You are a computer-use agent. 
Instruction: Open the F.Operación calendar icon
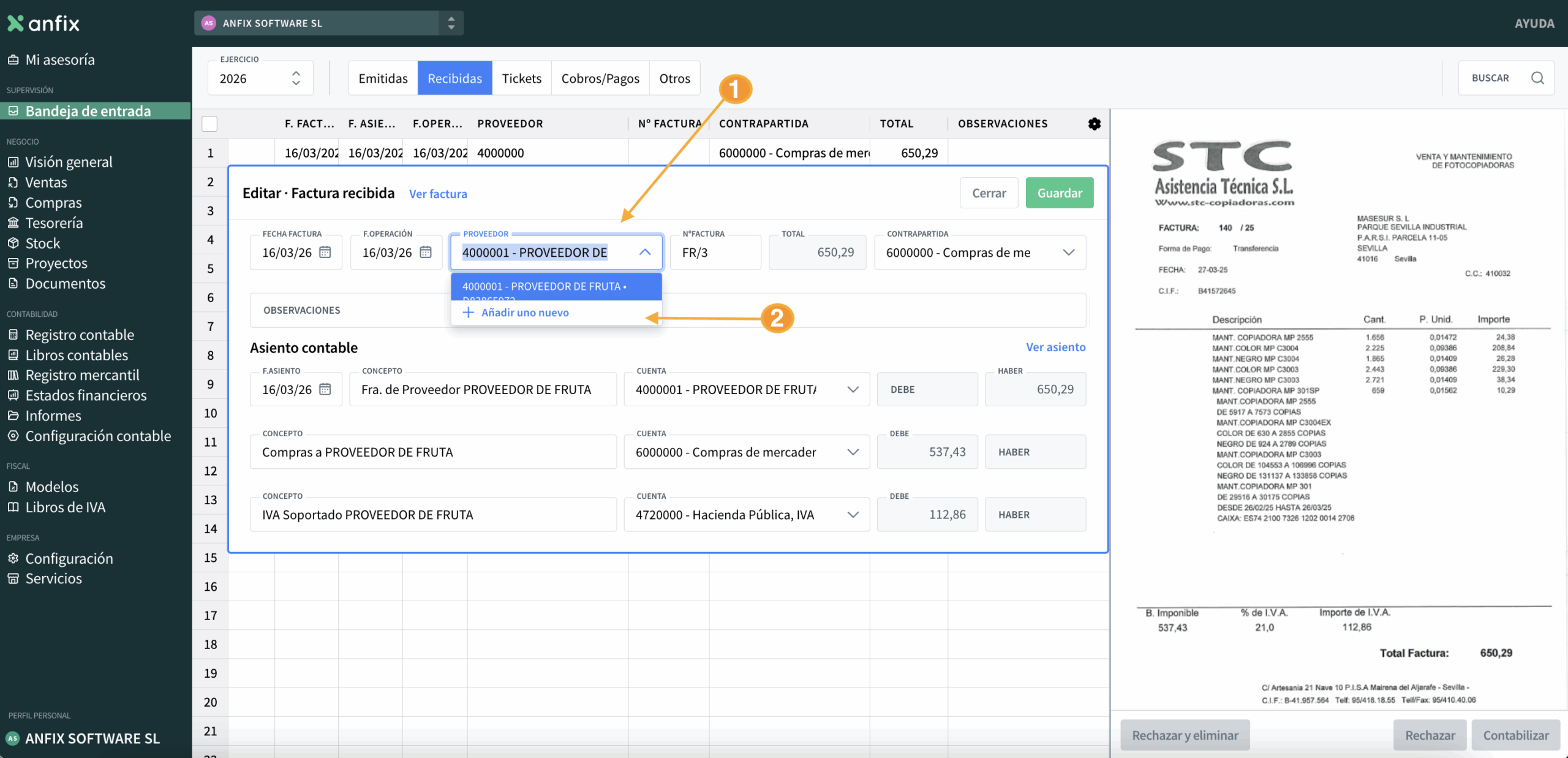(x=426, y=252)
